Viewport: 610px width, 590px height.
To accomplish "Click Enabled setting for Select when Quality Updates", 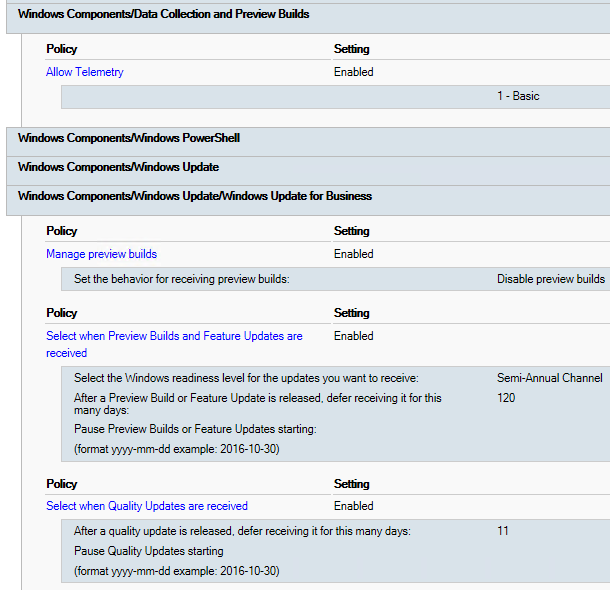I will pos(354,506).
